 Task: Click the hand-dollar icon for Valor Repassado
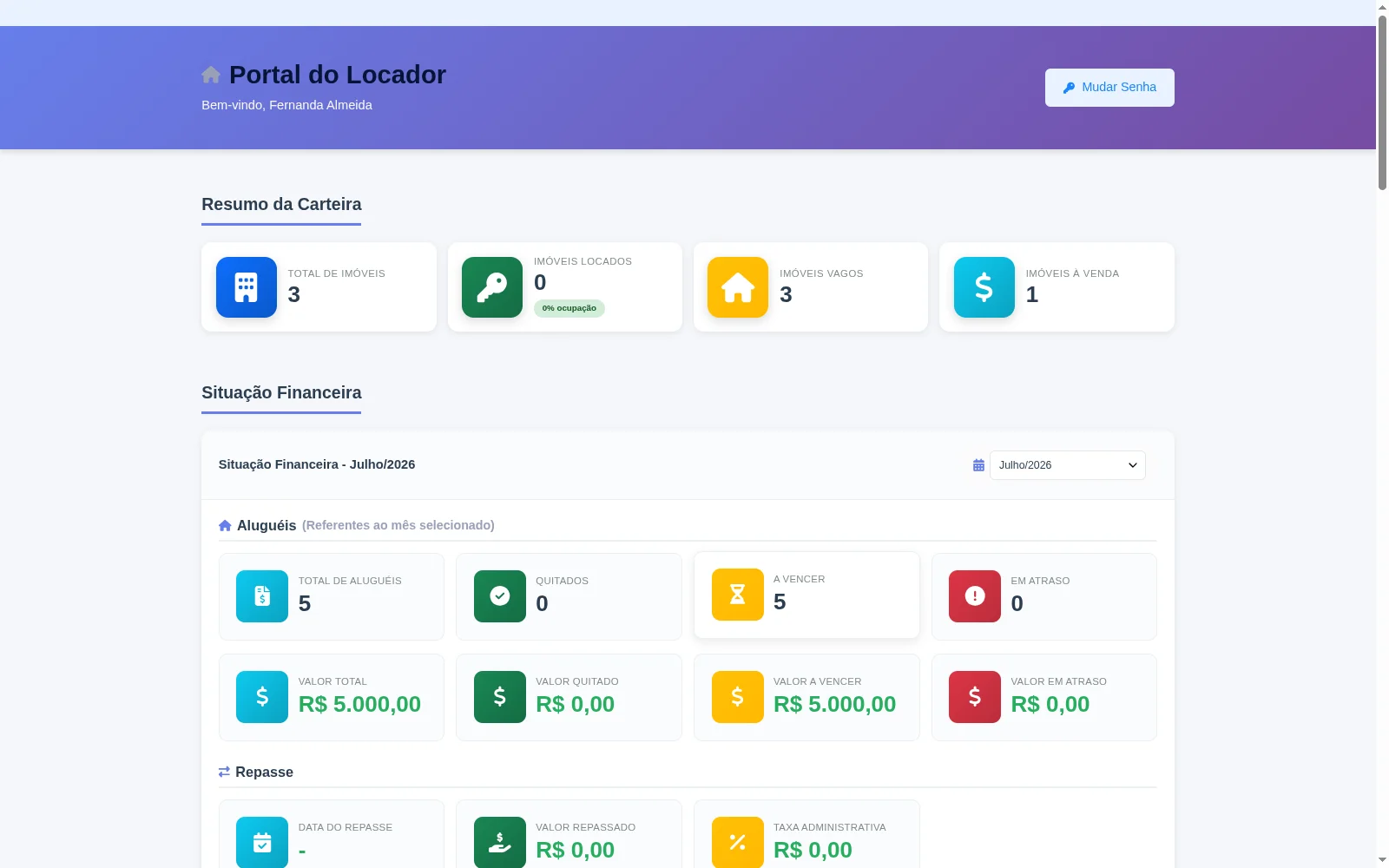pyautogui.click(x=500, y=843)
